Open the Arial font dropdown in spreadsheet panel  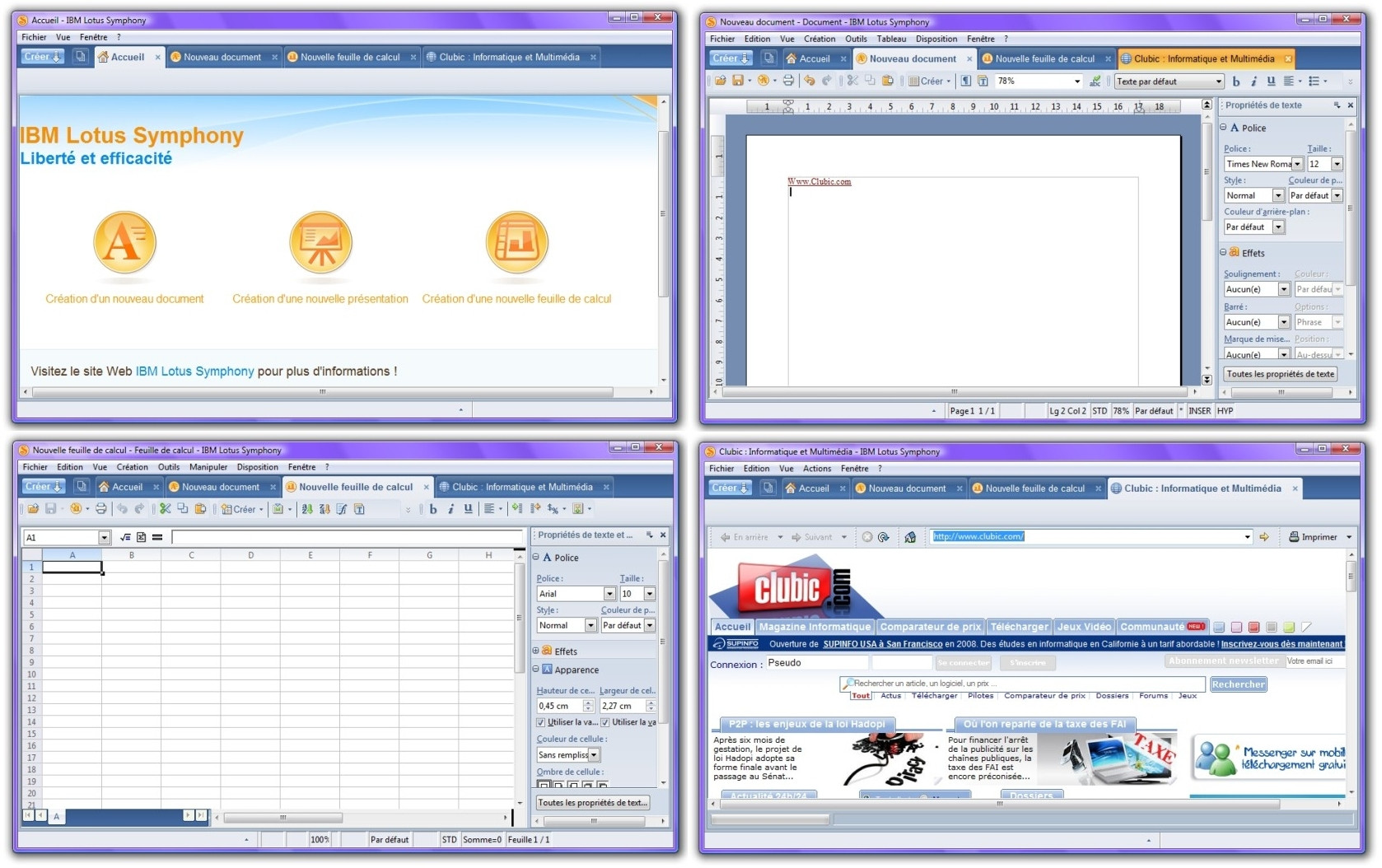(x=609, y=594)
